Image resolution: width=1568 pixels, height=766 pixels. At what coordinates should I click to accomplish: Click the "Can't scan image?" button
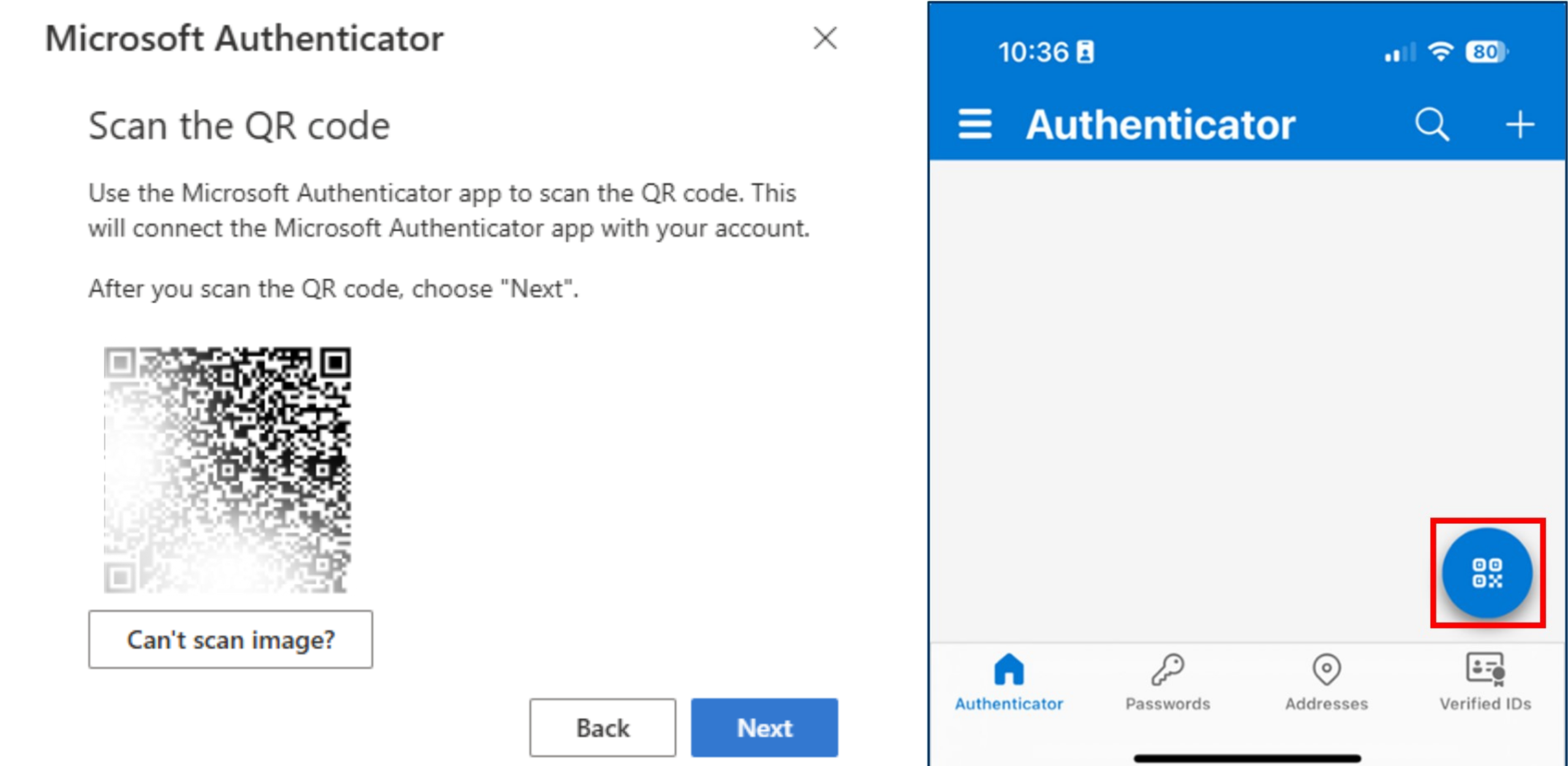click(230, 639)
